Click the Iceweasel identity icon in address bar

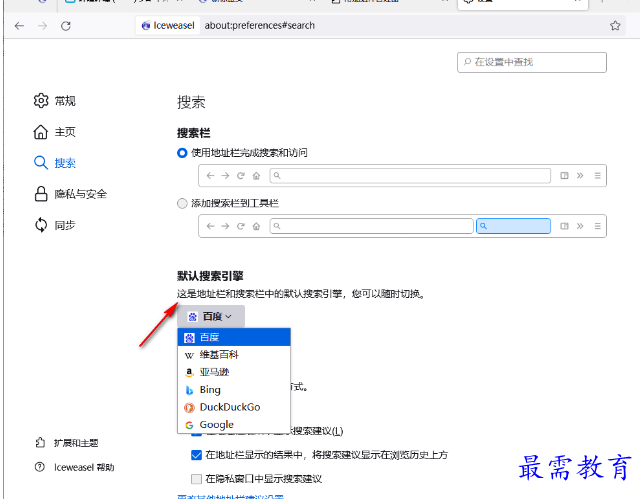coord(146,26)
